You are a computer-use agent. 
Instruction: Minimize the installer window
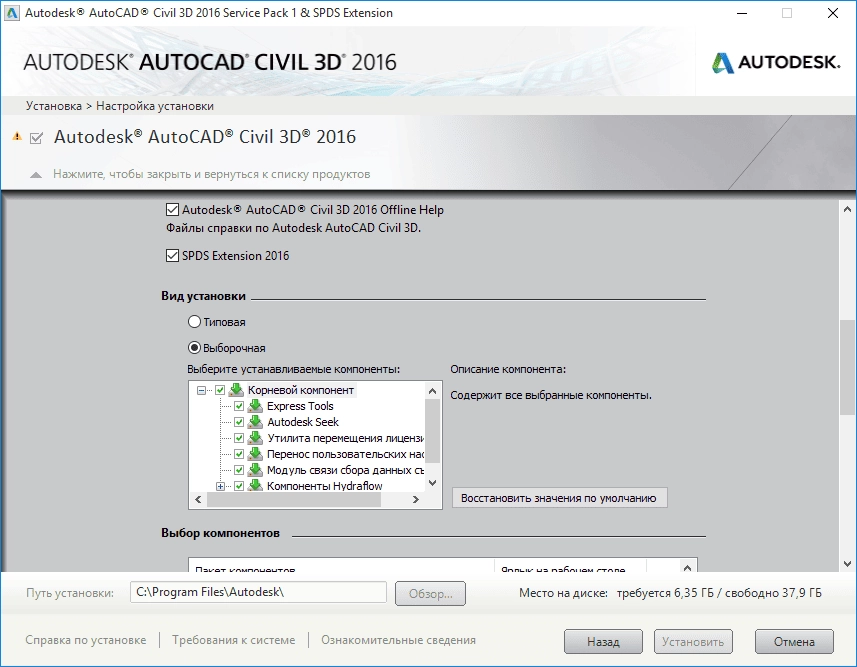coord(742,13)
